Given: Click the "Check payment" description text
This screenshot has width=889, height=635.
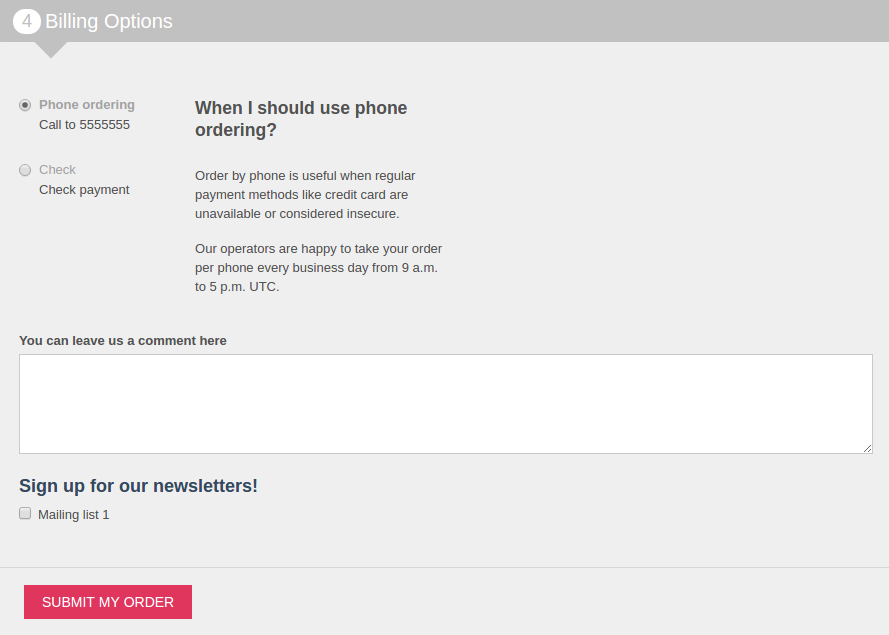Looking at the screenshot, I should click(84, 190).
